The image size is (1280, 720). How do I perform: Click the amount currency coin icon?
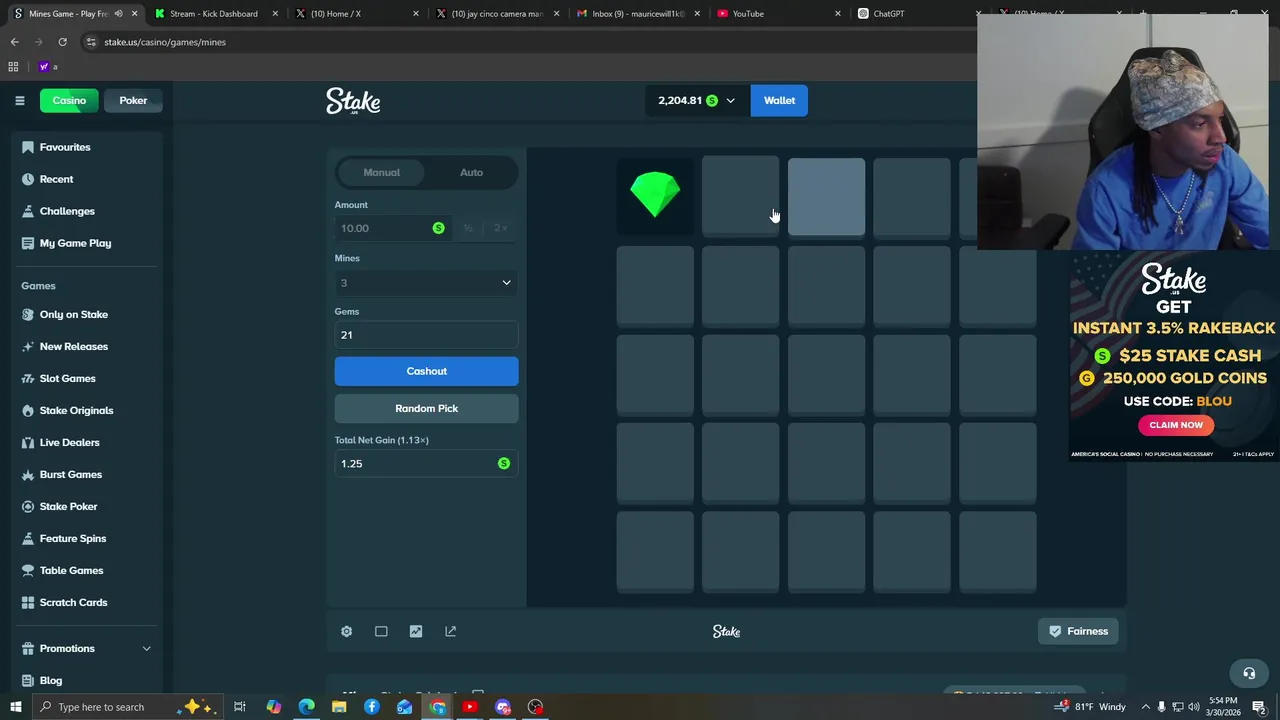pyautogui.click(x=438, y=228)
